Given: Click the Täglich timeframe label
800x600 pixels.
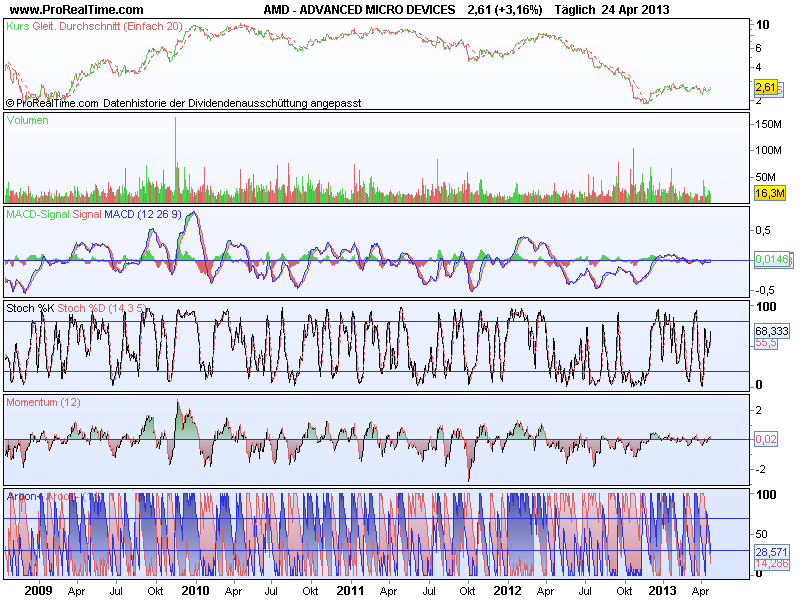Looking at the screenshot, I should pos(575,10).
